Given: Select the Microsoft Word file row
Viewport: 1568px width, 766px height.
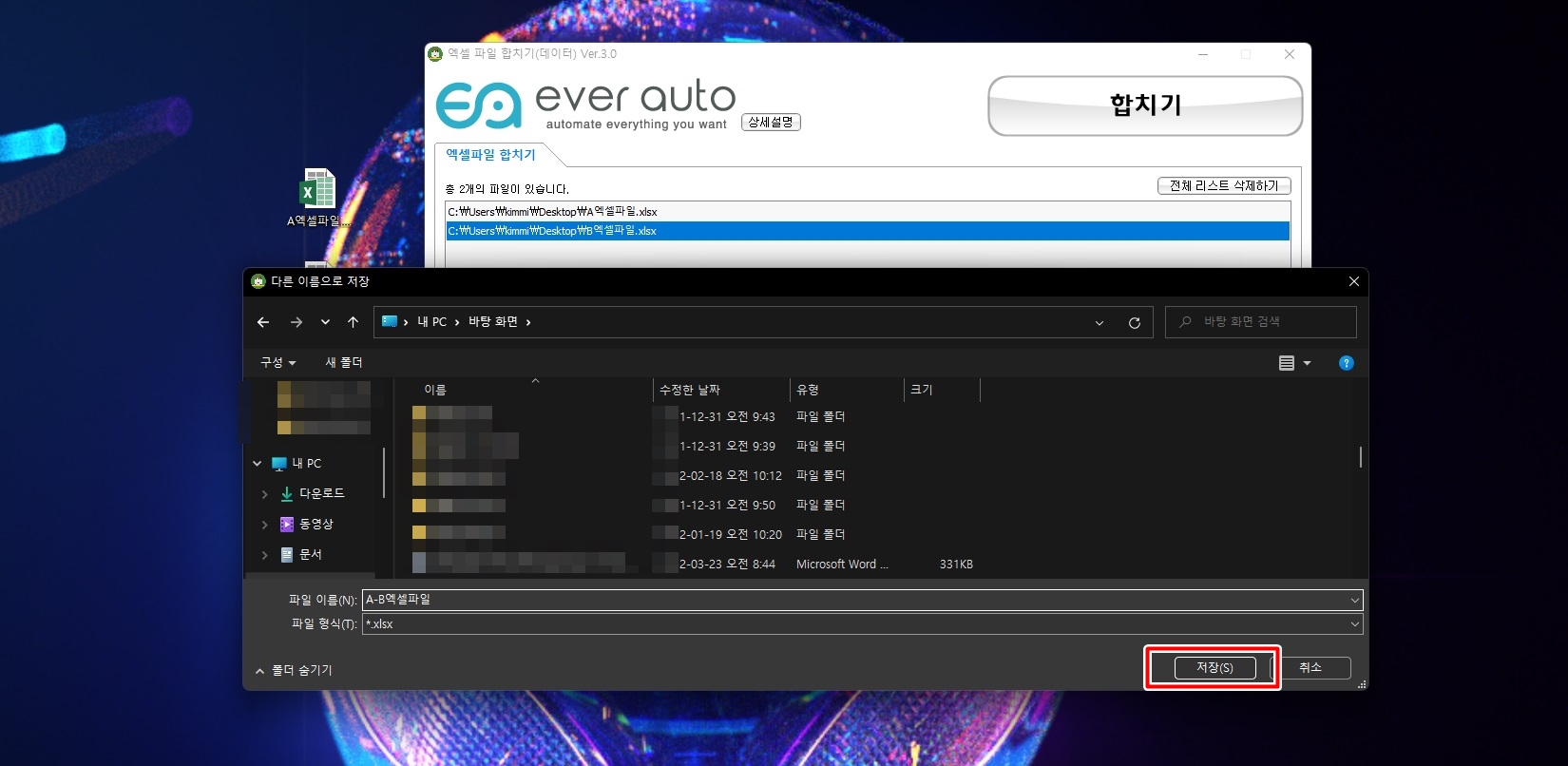Looking at the screenshot, I should (x=693, y=565).
